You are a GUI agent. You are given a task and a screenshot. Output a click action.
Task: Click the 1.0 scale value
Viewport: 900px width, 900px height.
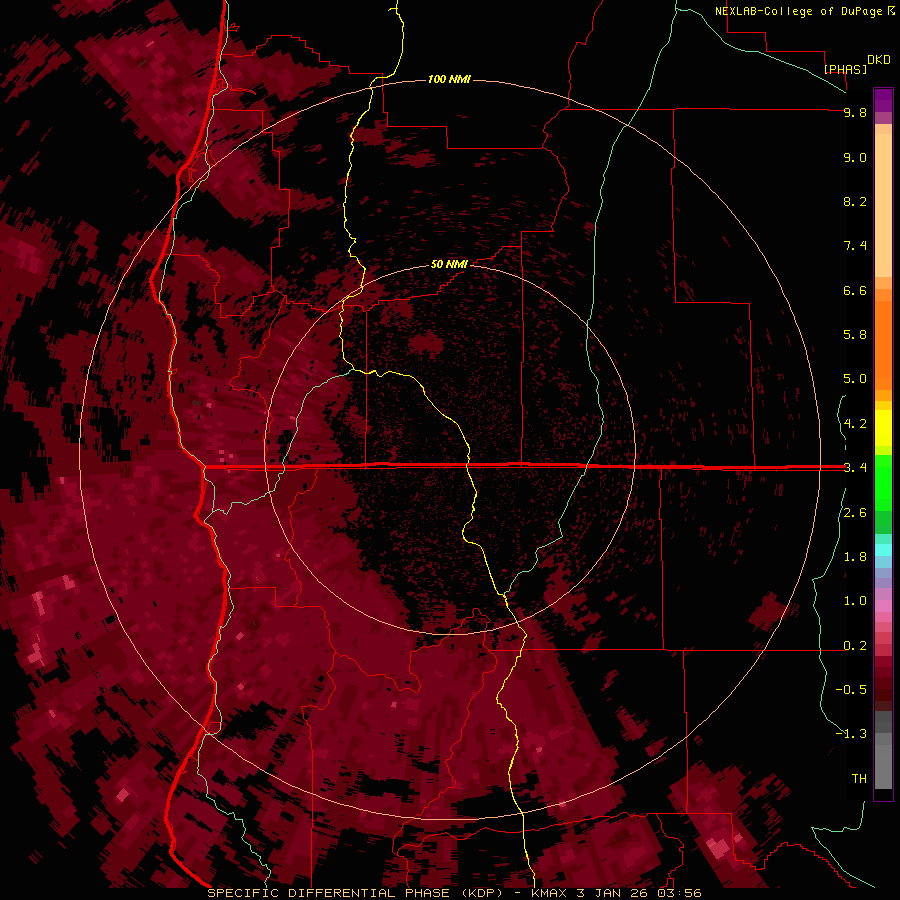[855, 601]
